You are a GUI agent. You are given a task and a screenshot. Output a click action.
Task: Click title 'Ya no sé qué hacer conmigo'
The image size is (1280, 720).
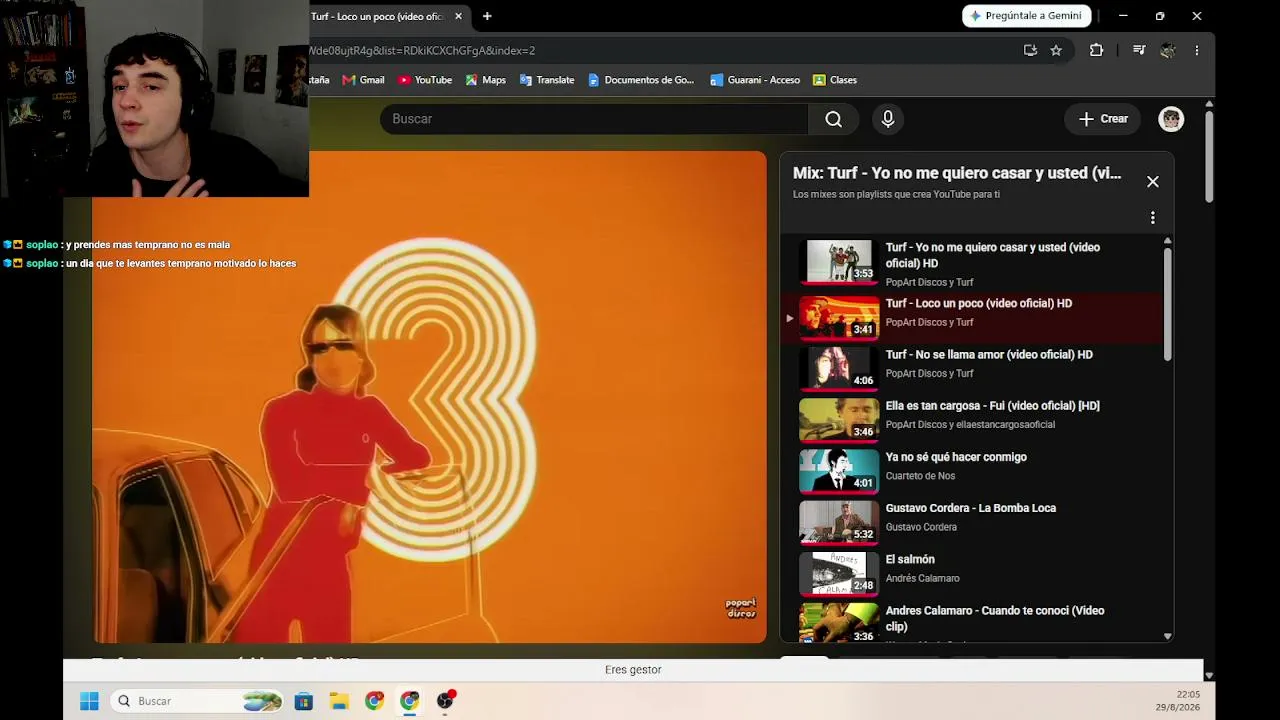[x=956, y=457]
